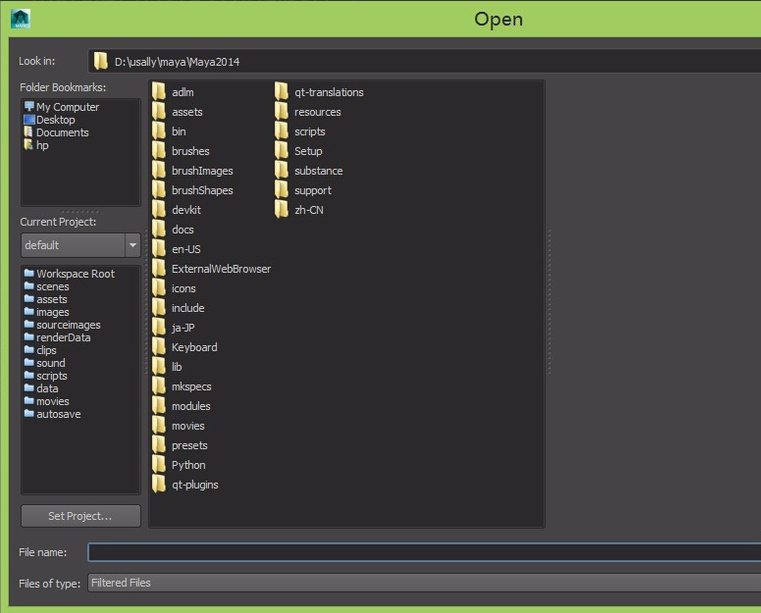
Task: Open the Files of type dropdown
Action: [x=425, y=583]
